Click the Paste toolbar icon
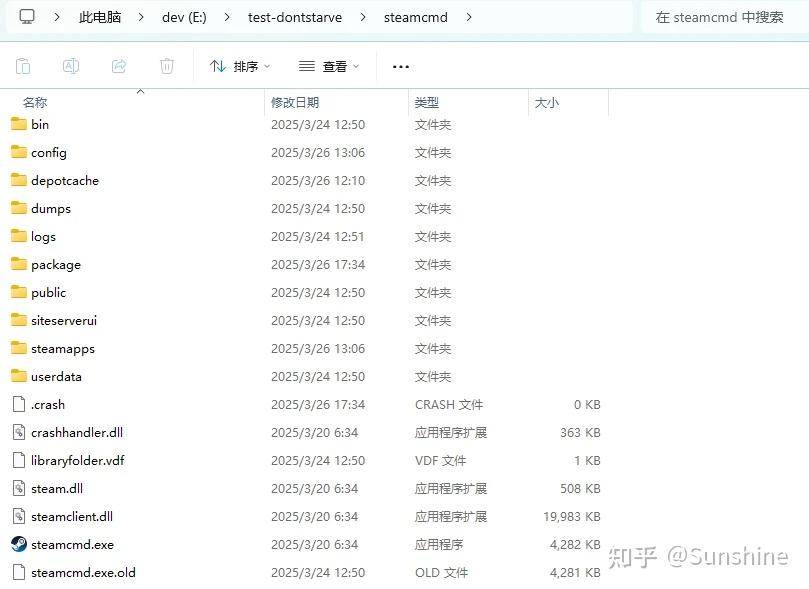The width and height of the screenshot is (809, 589). click(23, 66)
